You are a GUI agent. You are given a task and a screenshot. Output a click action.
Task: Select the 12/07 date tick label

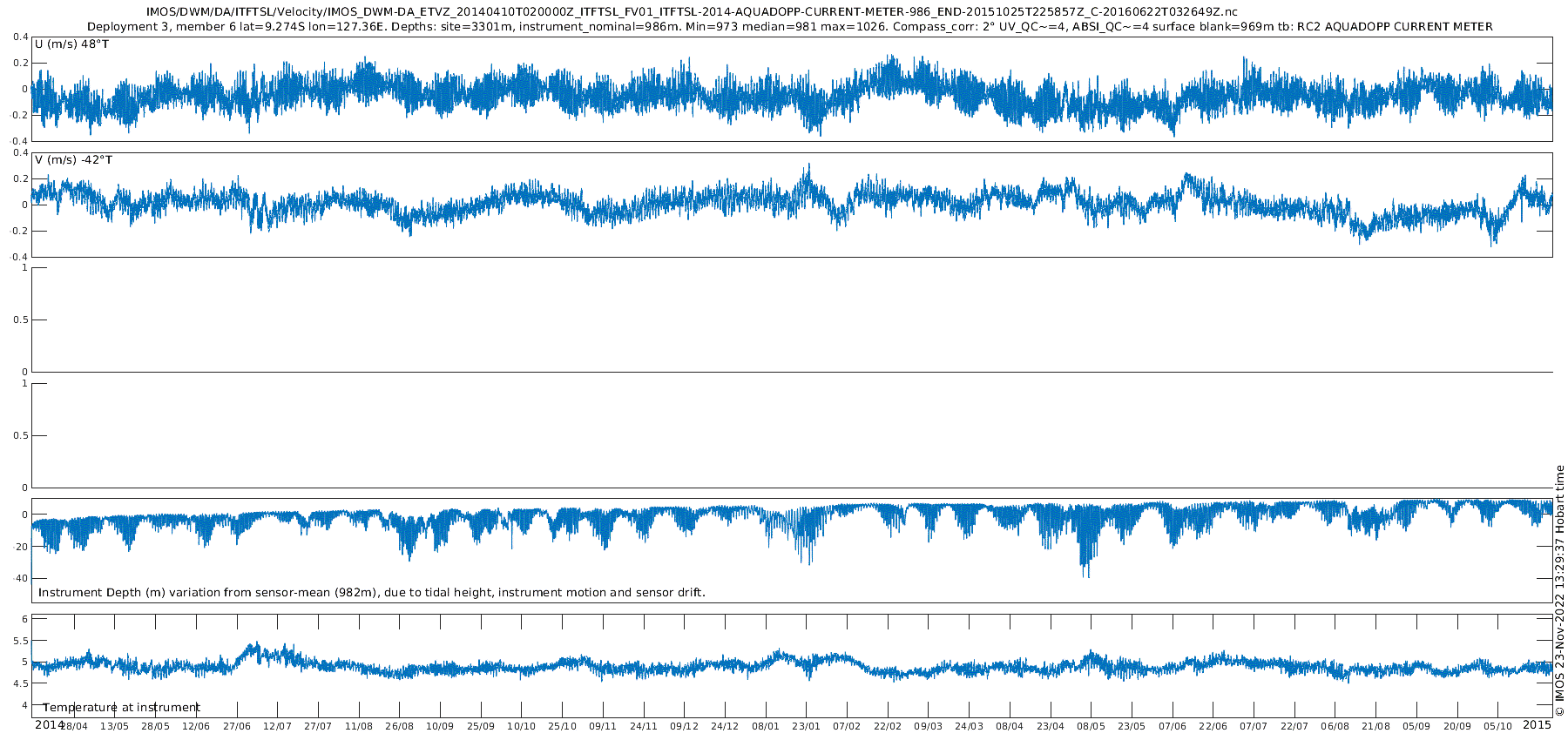pos(277,727)
